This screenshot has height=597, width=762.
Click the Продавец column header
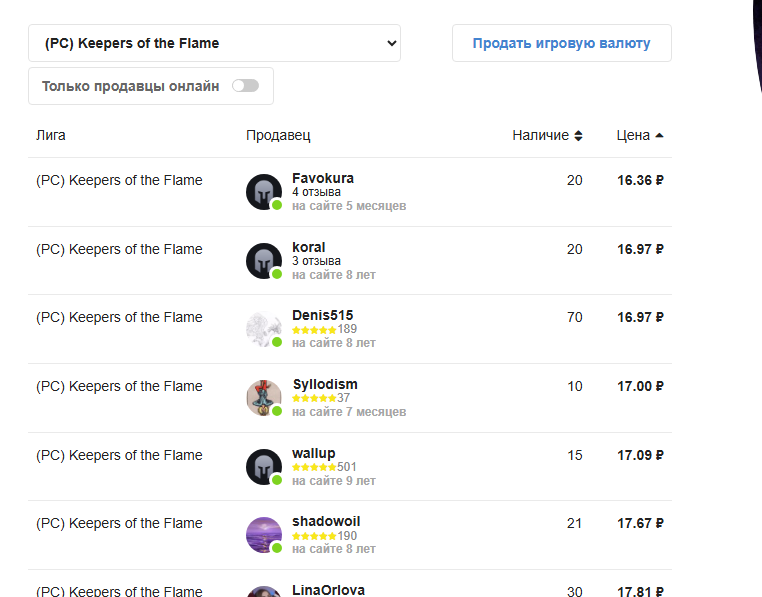pos(278,135)
